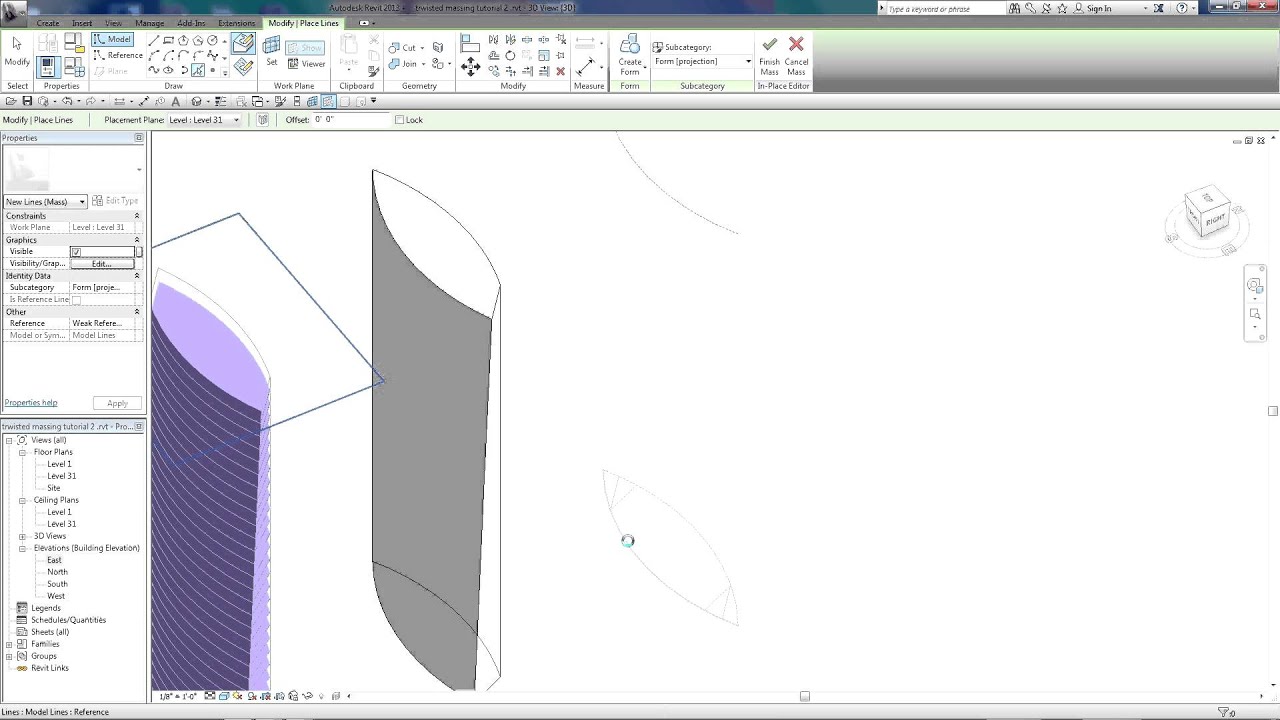Click the Aligned Dimension measure tool
Screen dimensions: 1280x720
pos(586,66)
